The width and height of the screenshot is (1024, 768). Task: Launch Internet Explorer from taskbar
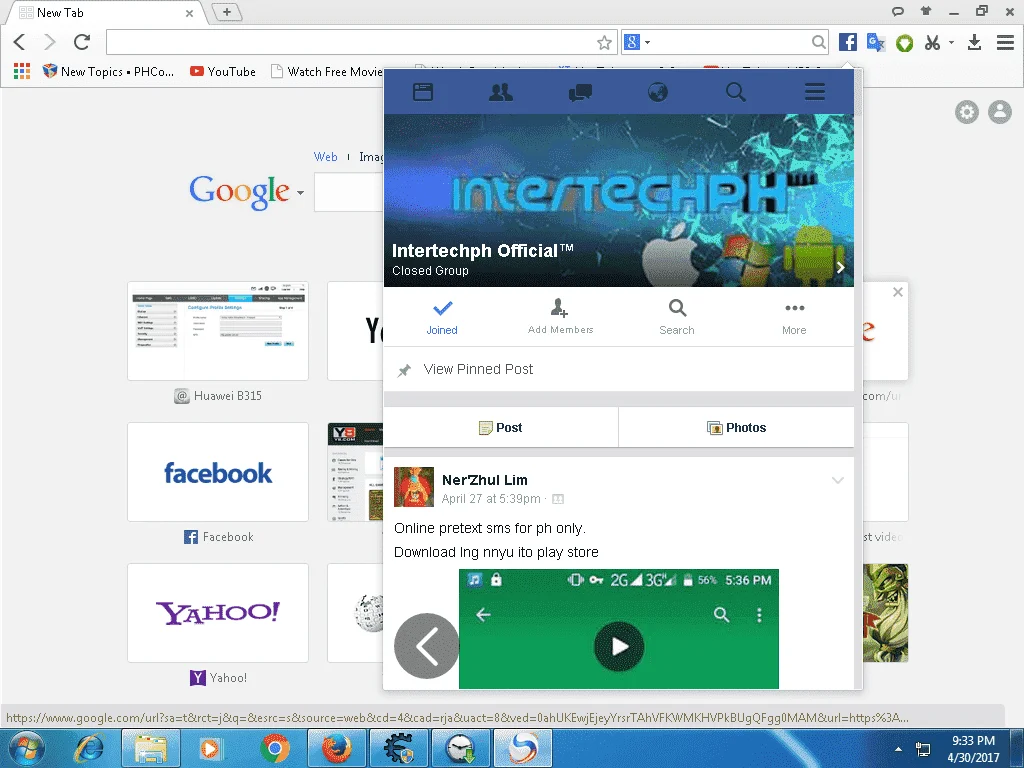coord(89,748)
